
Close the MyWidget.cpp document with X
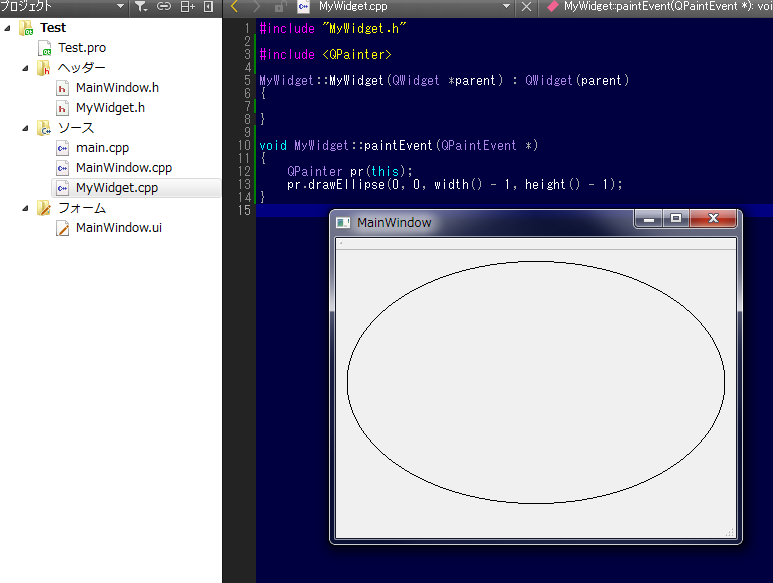click(527, 6)
